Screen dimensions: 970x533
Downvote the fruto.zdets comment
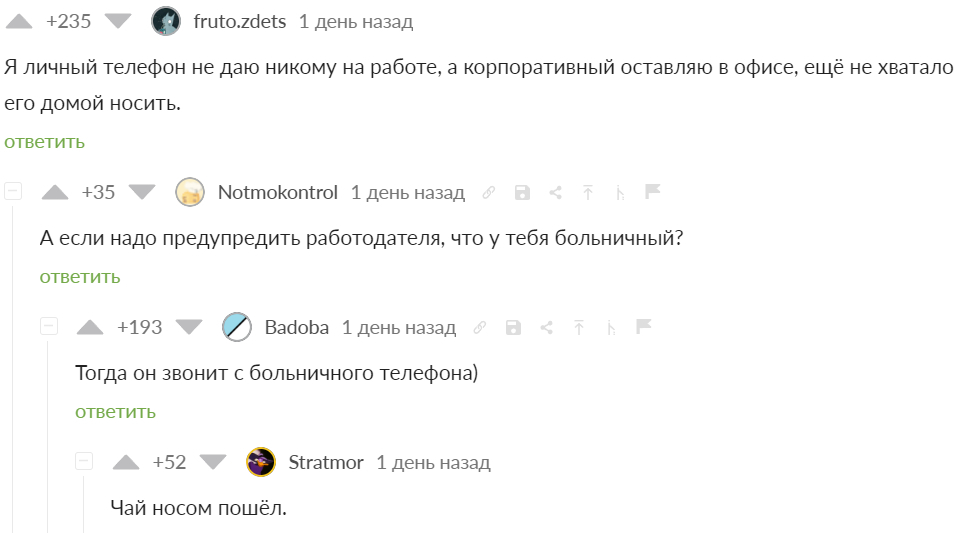(118, 21)
